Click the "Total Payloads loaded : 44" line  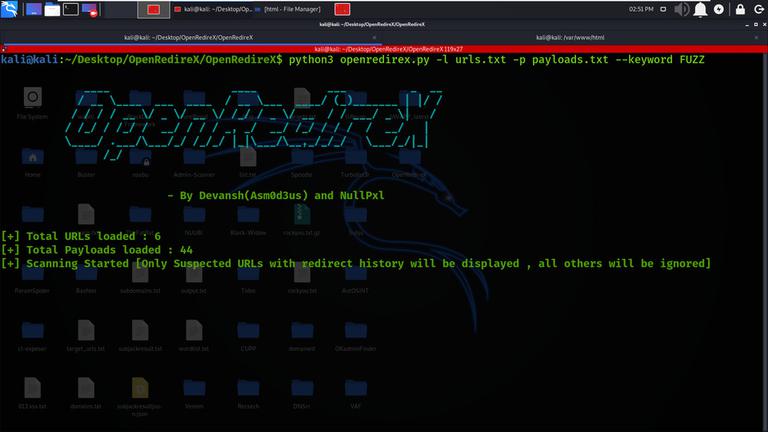97,250
